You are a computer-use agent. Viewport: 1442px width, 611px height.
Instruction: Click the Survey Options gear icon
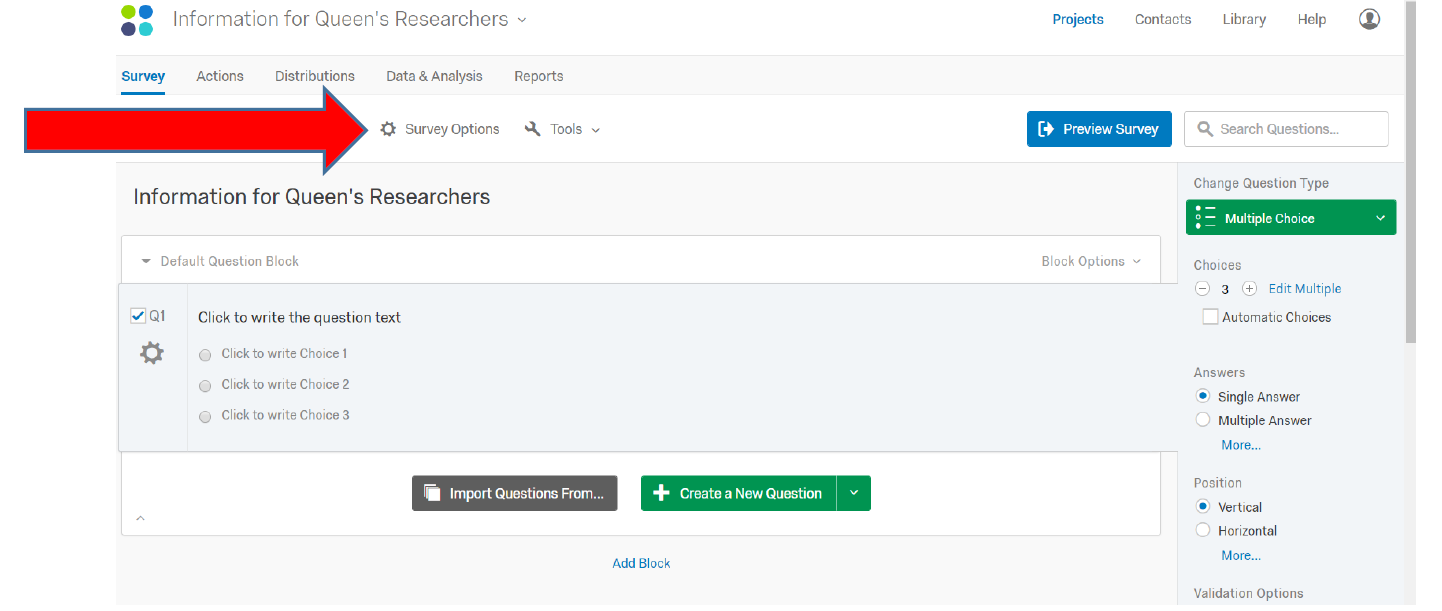coord(388,129)
